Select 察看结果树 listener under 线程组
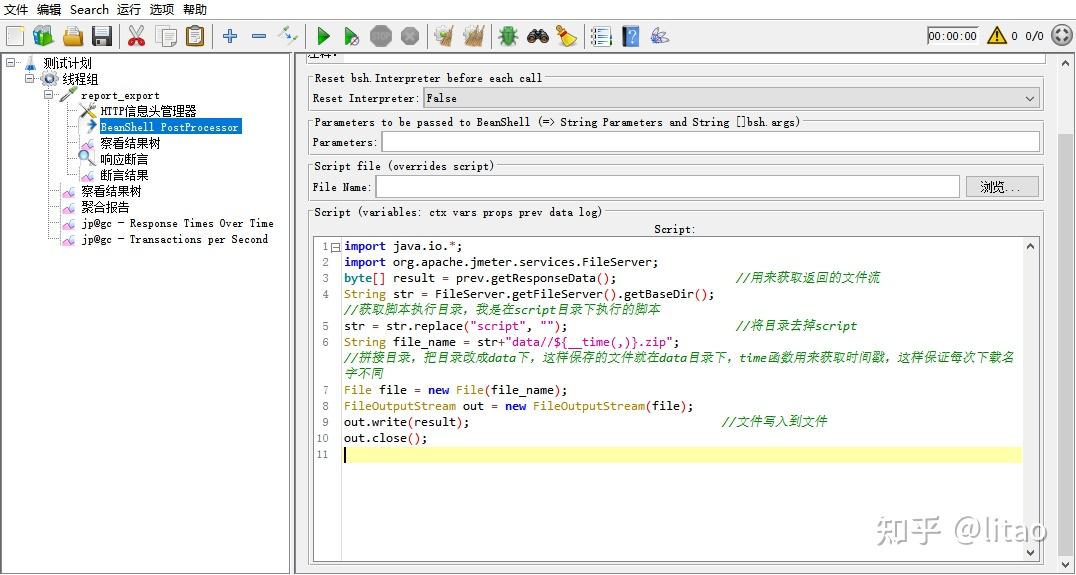1076x575 pixels. click(111, 191)
